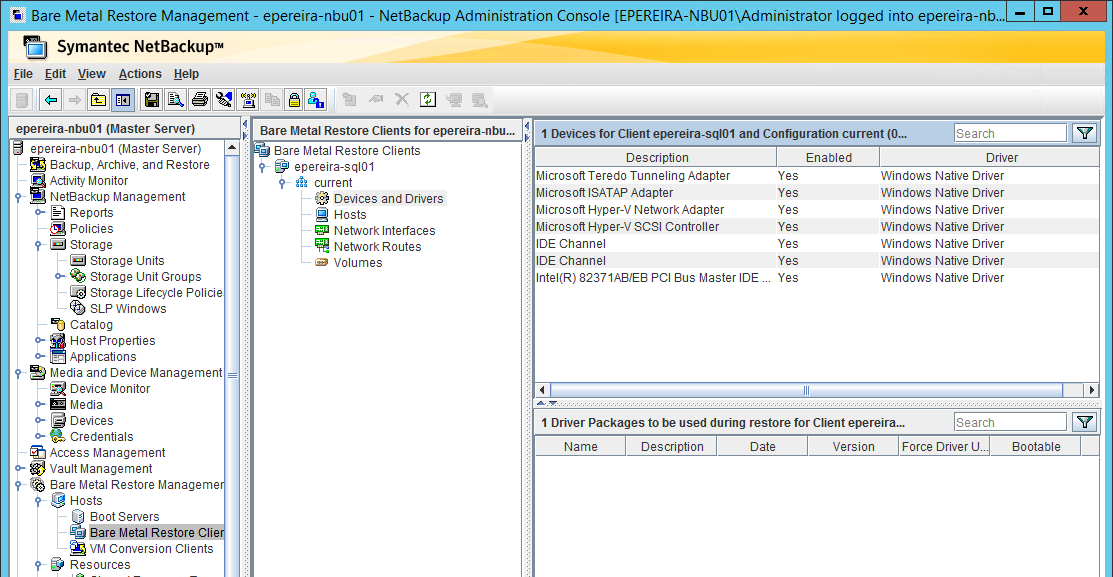Click the Print toolbar icon
The height and width of the screenshot is (577, 1113).
[x=200, y=100]
